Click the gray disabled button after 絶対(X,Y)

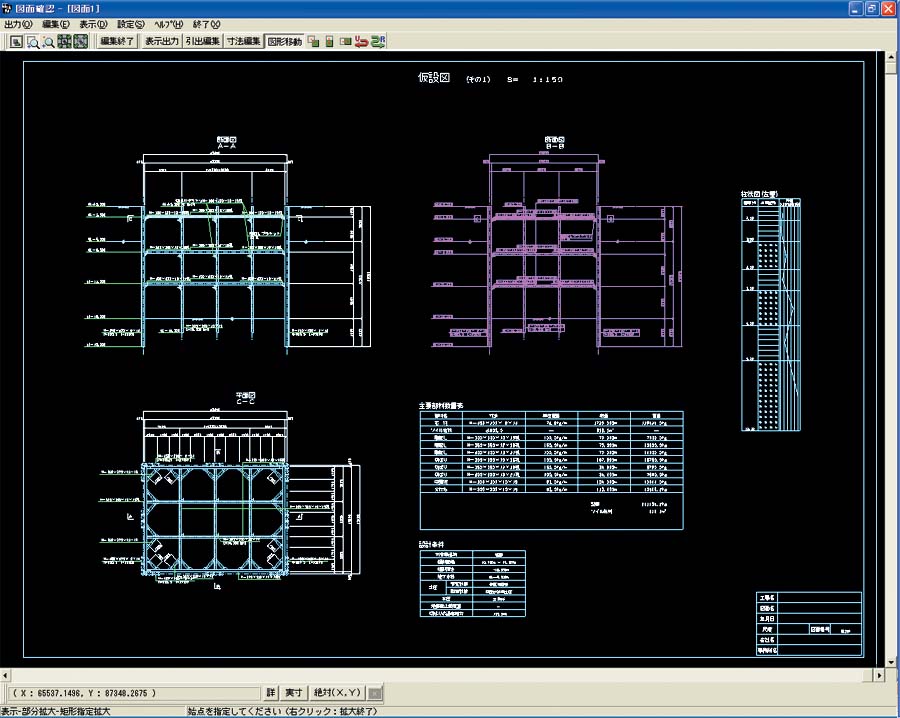[375, 693]
